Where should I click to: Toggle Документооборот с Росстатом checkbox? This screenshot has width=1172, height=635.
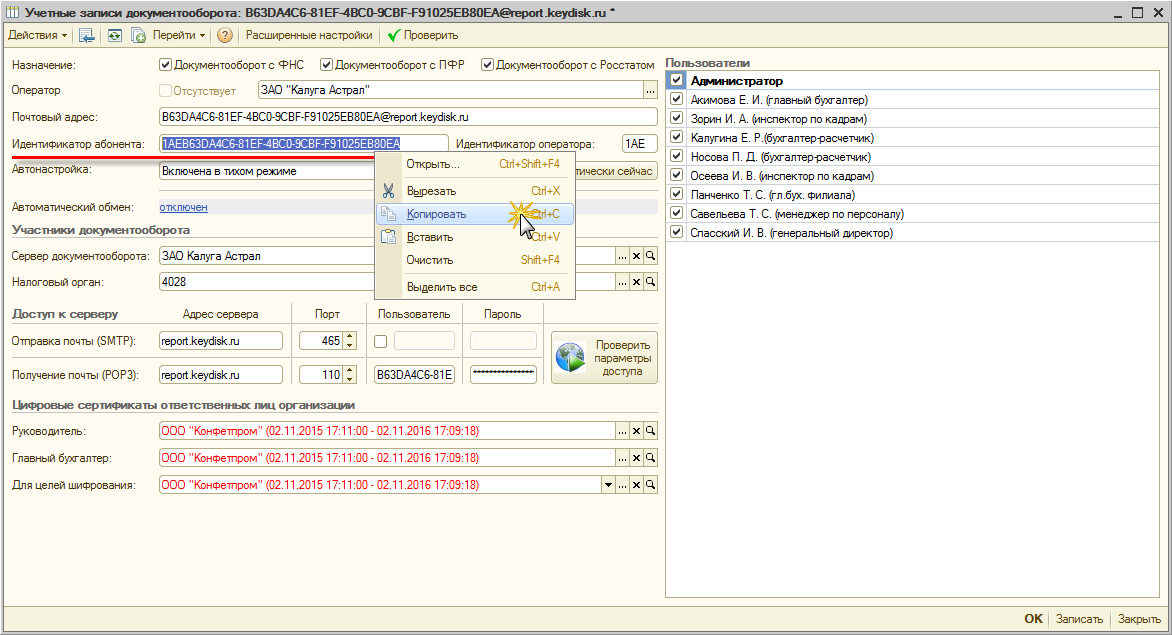487,65
